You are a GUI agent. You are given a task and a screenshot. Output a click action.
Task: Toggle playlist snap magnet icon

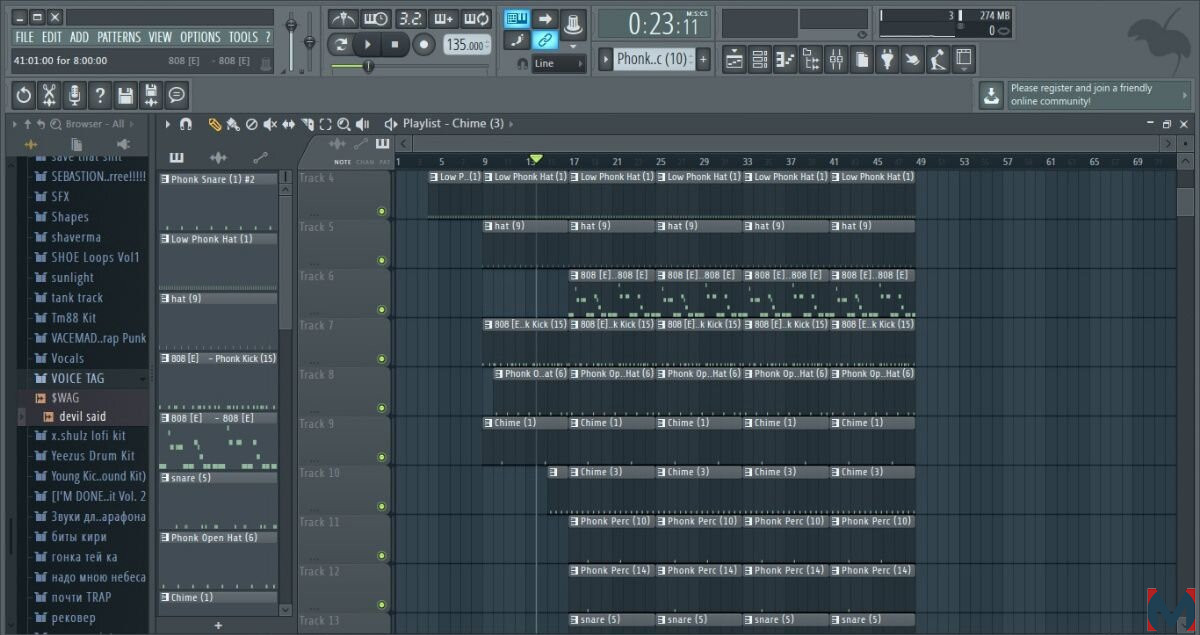coord(185,124)
